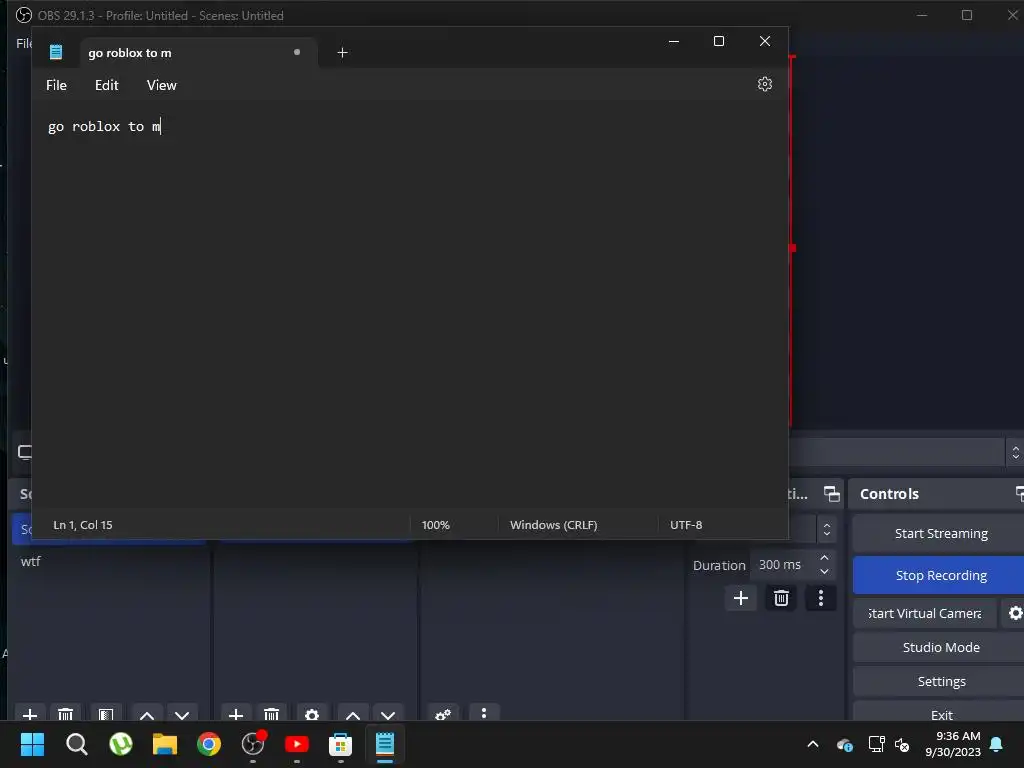
Task: Click Exit in OBS Controls
Action: (x=941, y=713)
